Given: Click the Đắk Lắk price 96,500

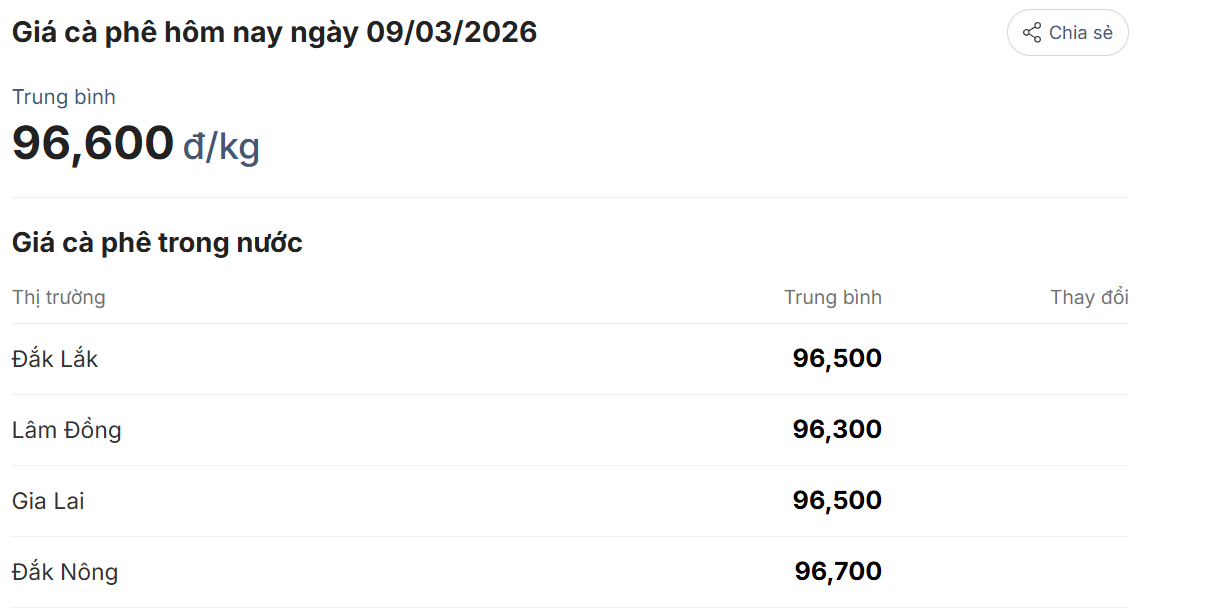Looking at the screenshot, I should pos(837,359).
